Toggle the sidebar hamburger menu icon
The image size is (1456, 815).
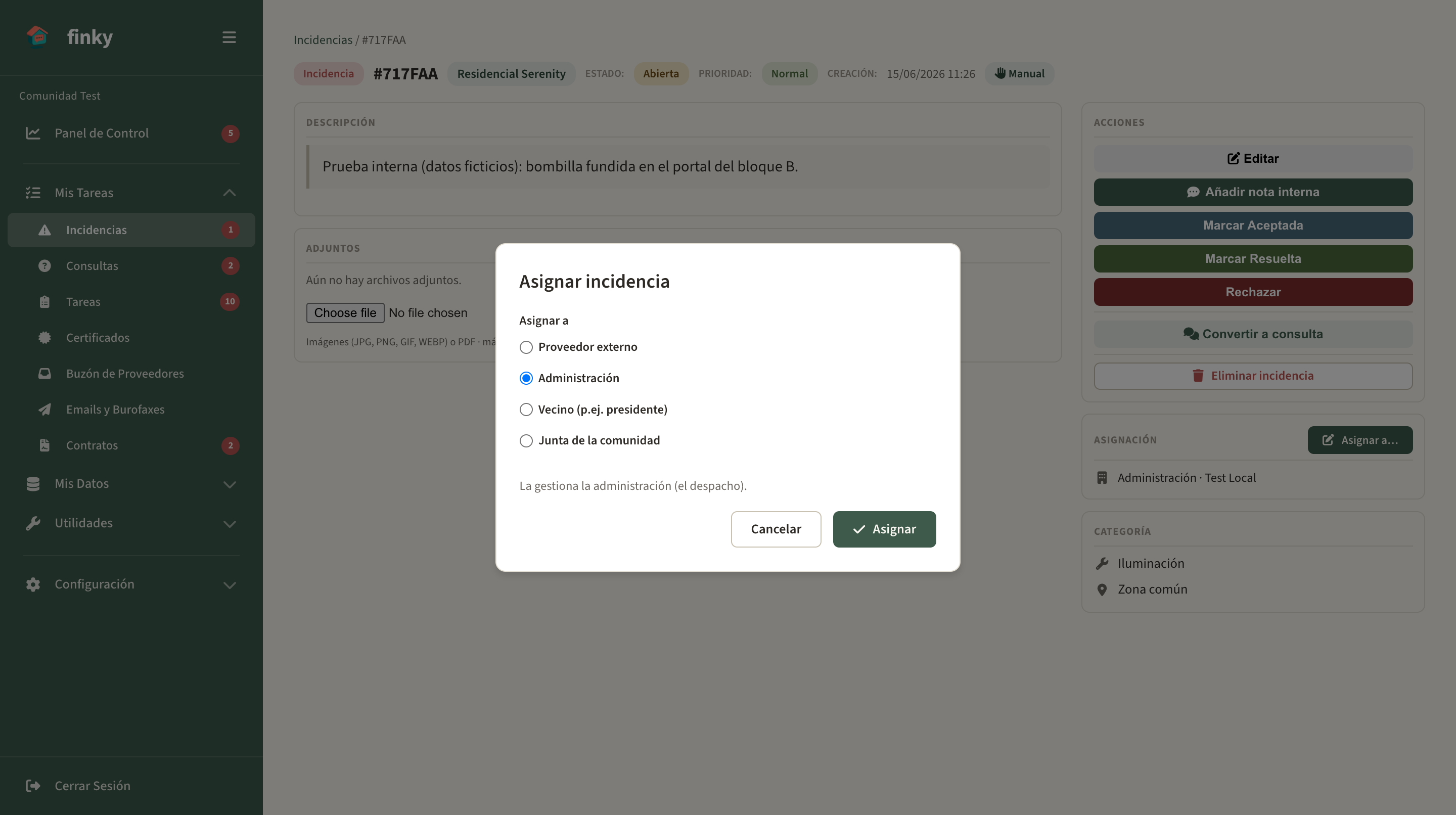click(229, 37)
